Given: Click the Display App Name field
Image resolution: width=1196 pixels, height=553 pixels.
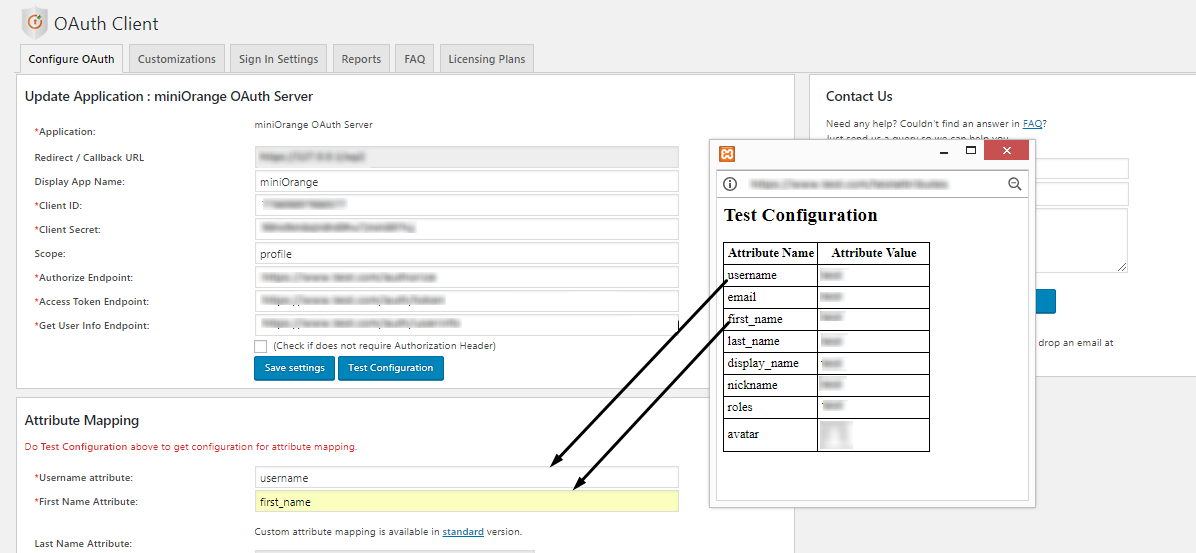Looking at the screenshot, I should tap(466, 182).
